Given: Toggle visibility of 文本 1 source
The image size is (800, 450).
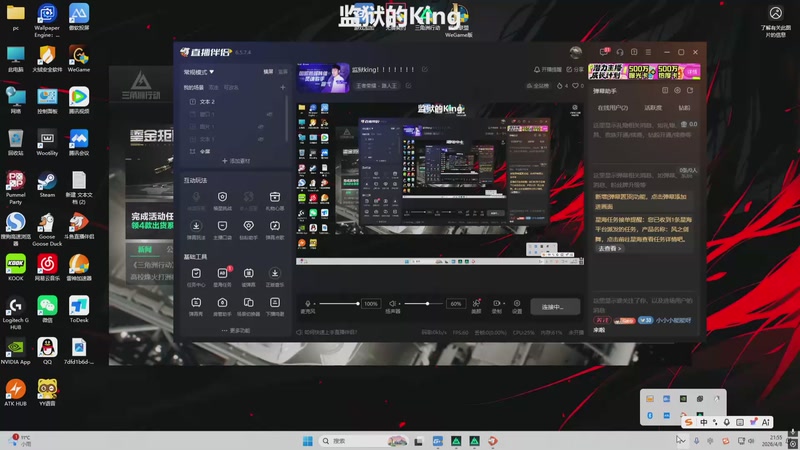Looking at the screenshot, I should 261,139.
